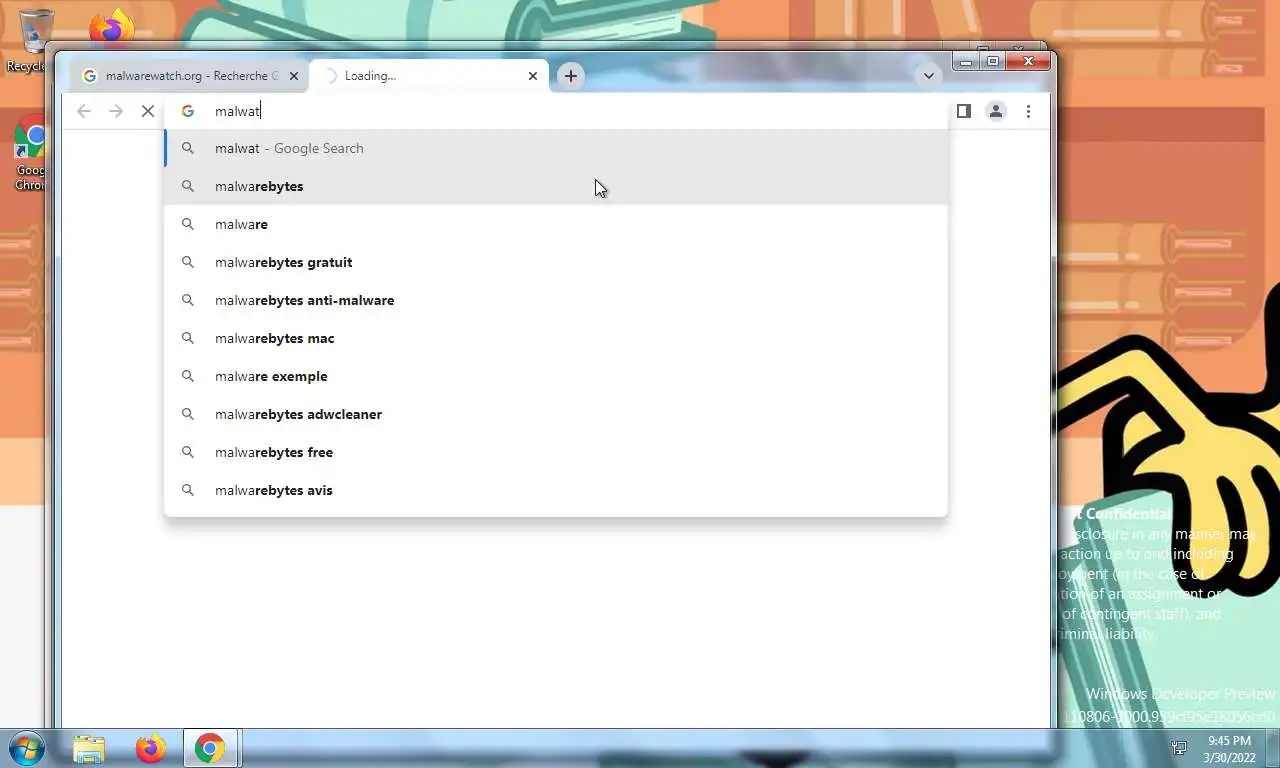Click search icon beside 'malwarebytes mac'
Image resolution: width=1280 pixels, height=768 pixels.
click(x=187, y=338)
